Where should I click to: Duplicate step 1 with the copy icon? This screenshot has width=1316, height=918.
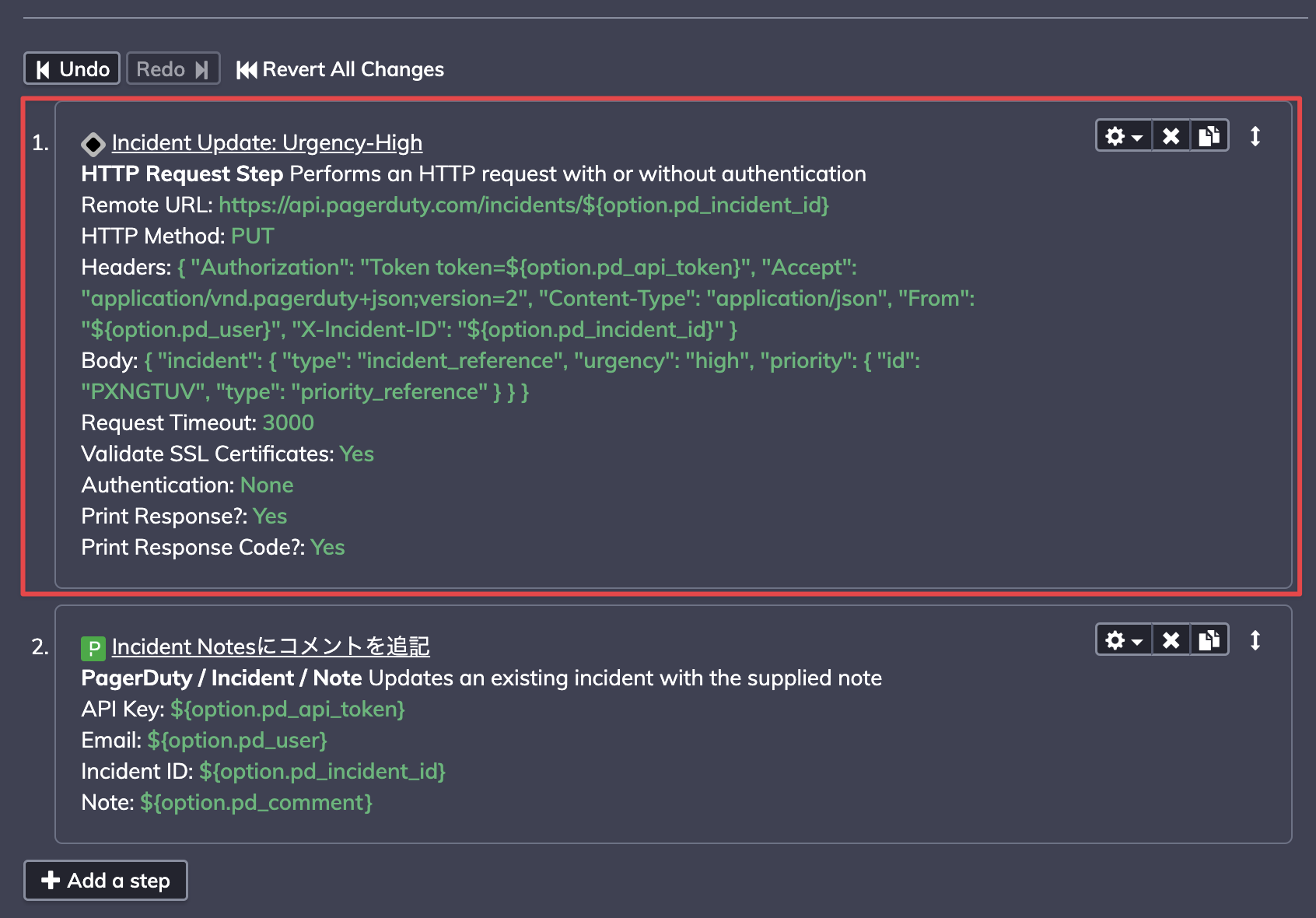point(1209,136)
